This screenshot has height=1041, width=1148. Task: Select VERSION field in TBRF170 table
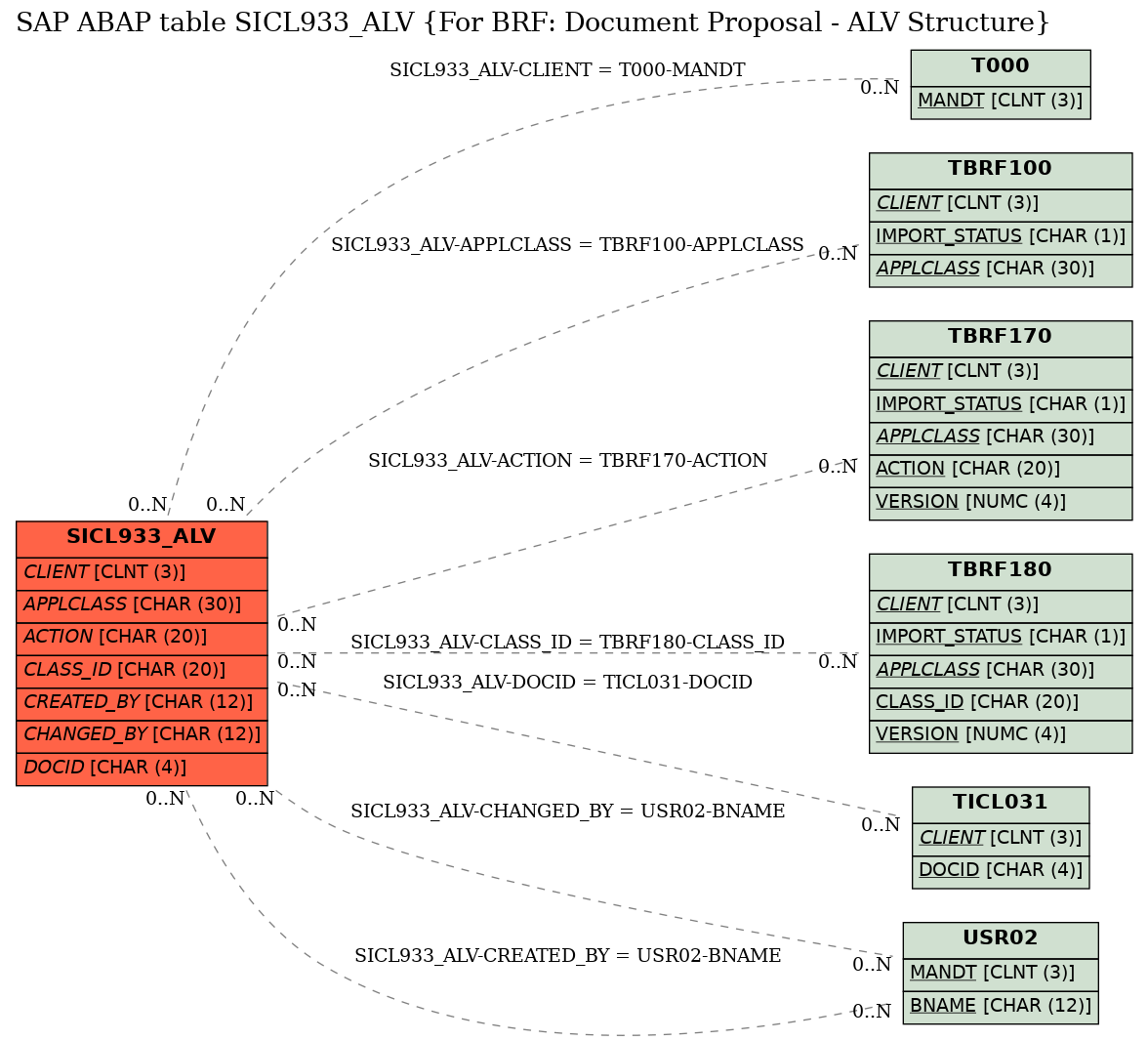[x=1000, y=503]
